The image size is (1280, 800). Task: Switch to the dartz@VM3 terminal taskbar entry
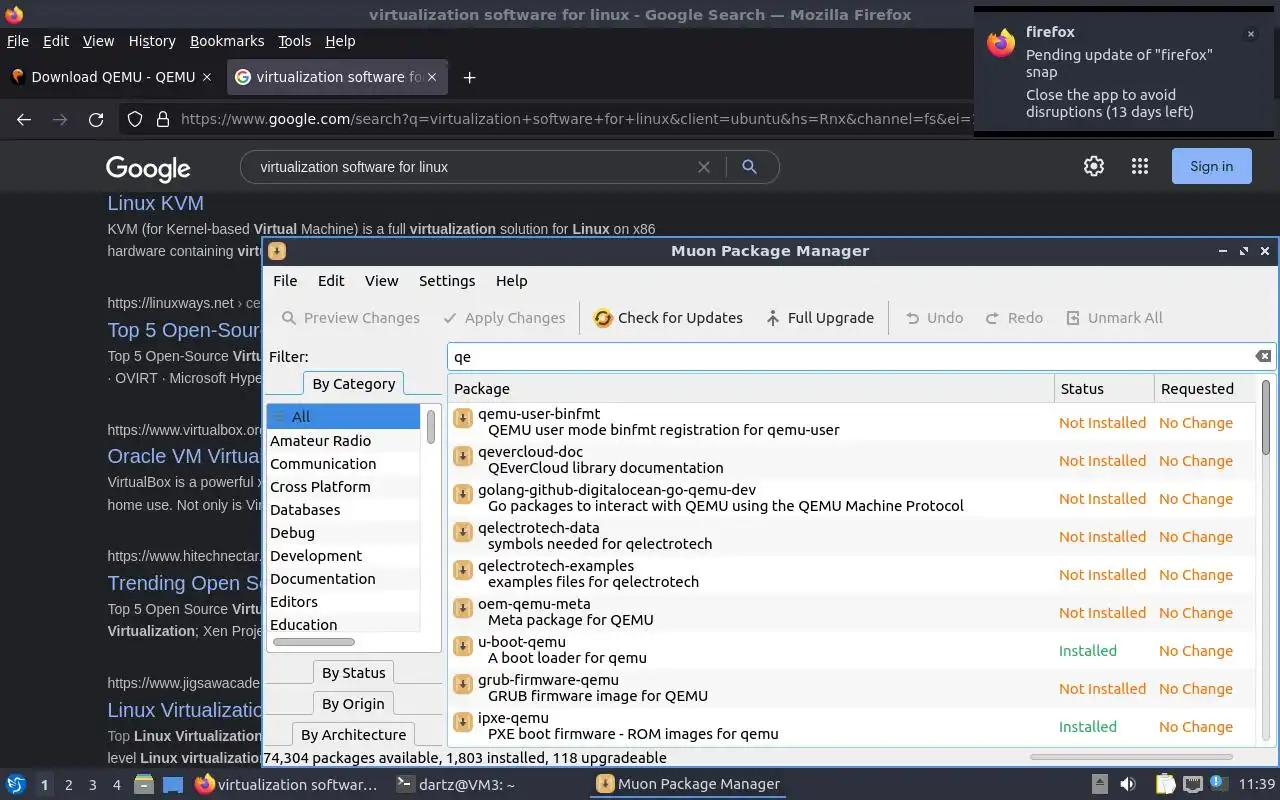coord(455,785)
